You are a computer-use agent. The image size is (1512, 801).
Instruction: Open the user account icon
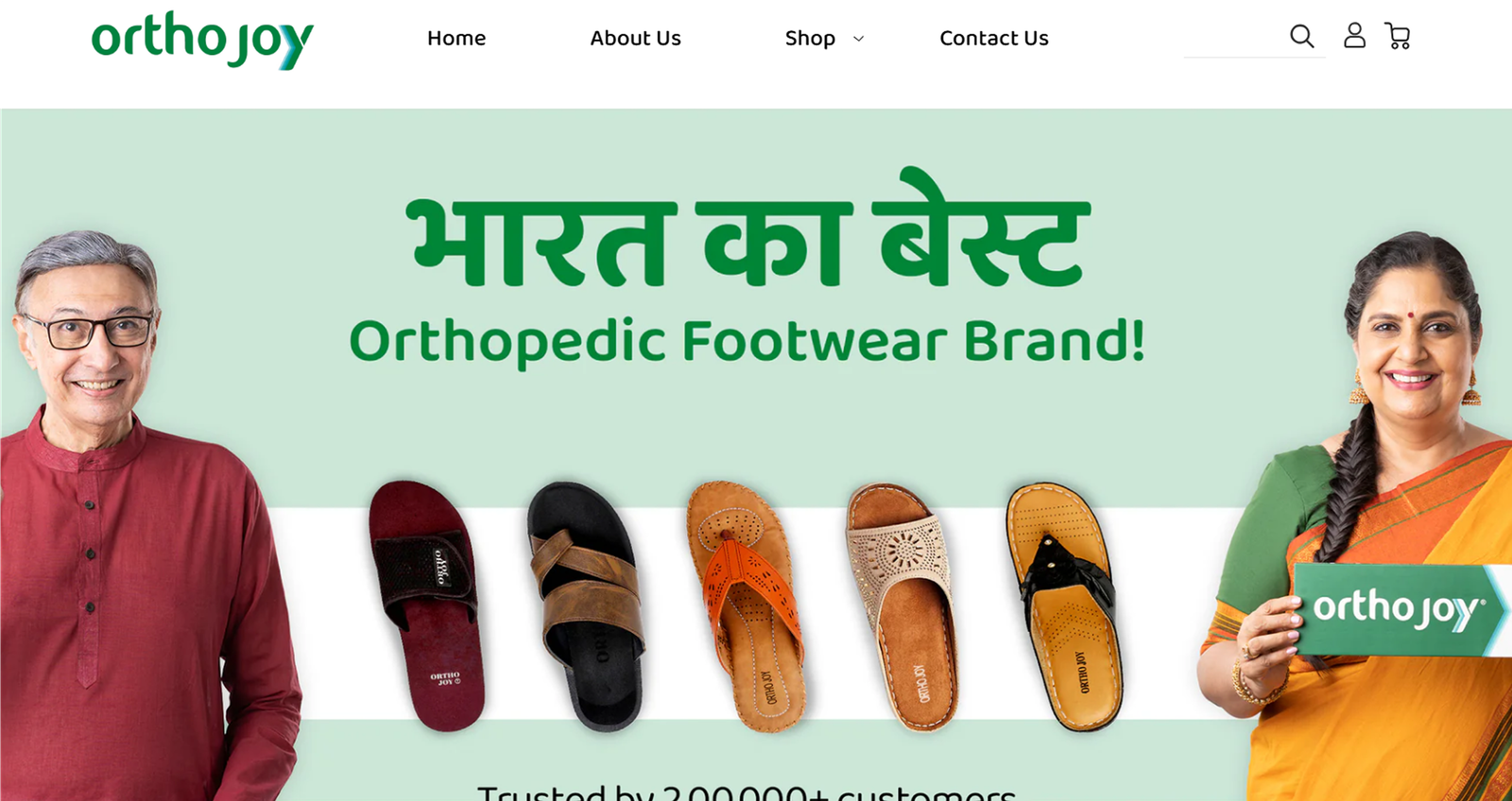1354,36
